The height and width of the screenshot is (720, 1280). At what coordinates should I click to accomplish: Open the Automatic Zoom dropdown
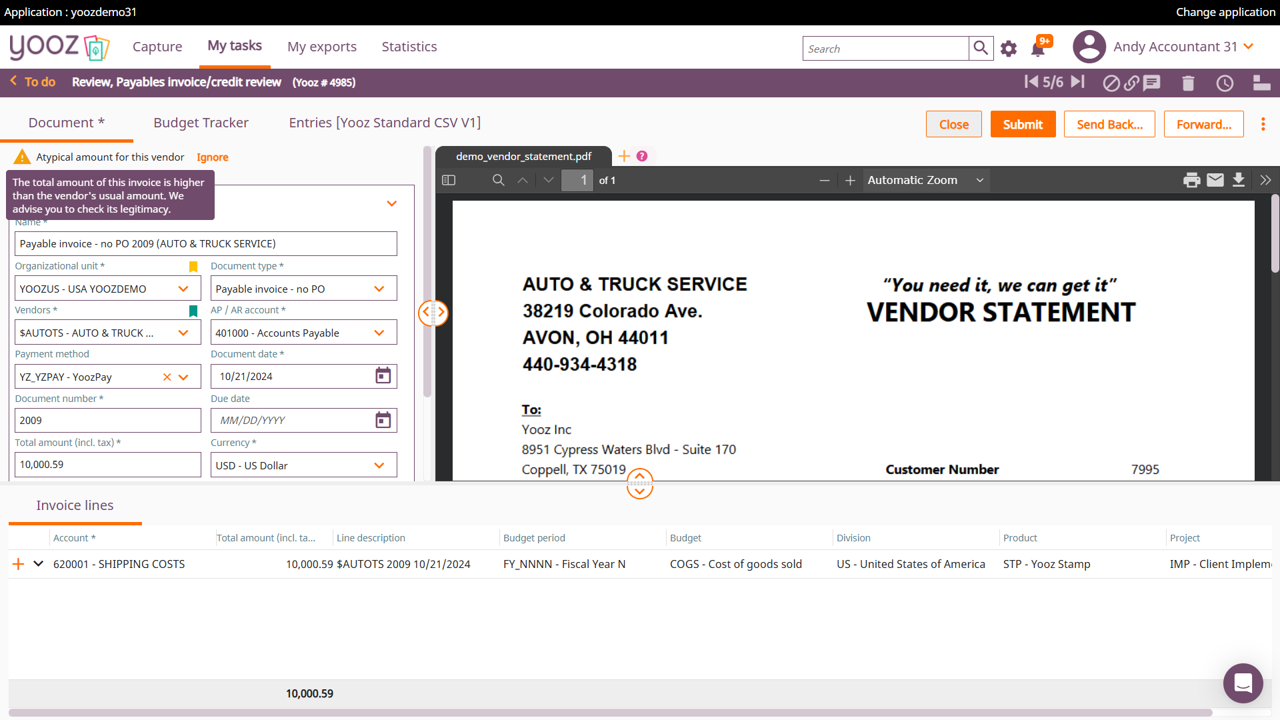pos(925,180)
